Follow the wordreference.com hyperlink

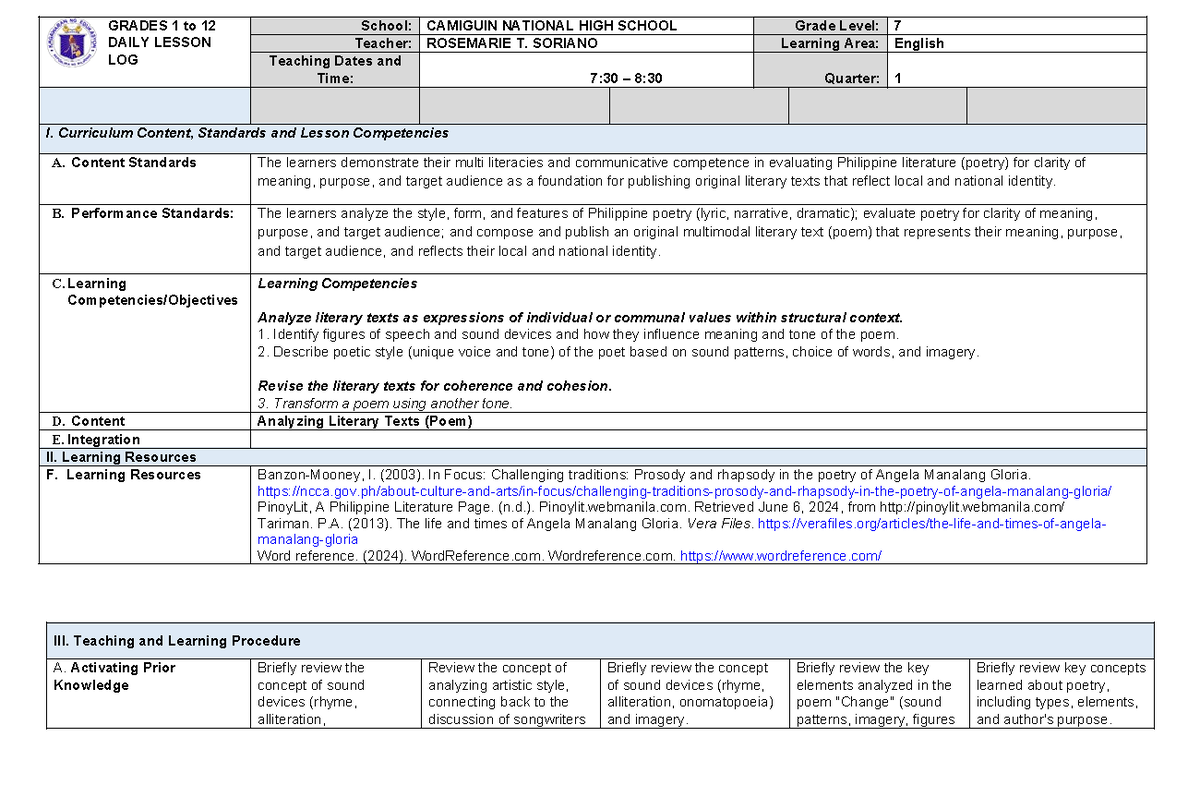[780, 556]
